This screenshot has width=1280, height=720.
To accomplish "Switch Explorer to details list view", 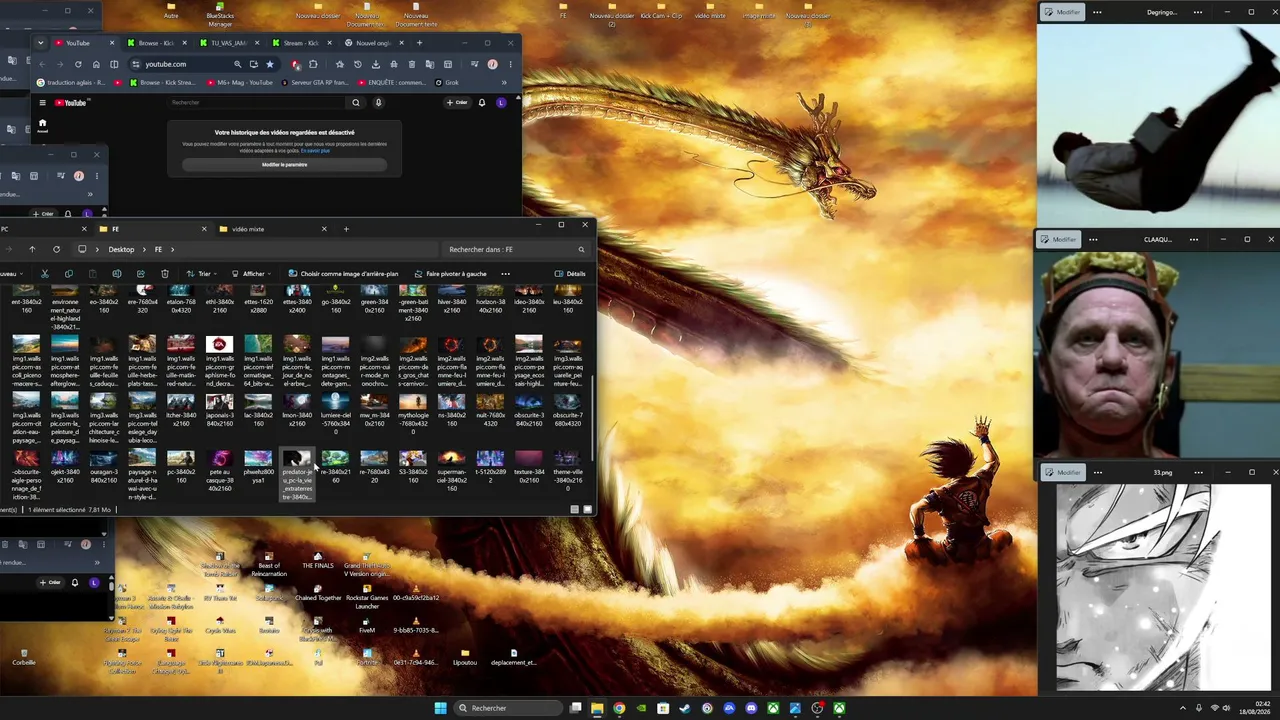I will pos(574,509).
